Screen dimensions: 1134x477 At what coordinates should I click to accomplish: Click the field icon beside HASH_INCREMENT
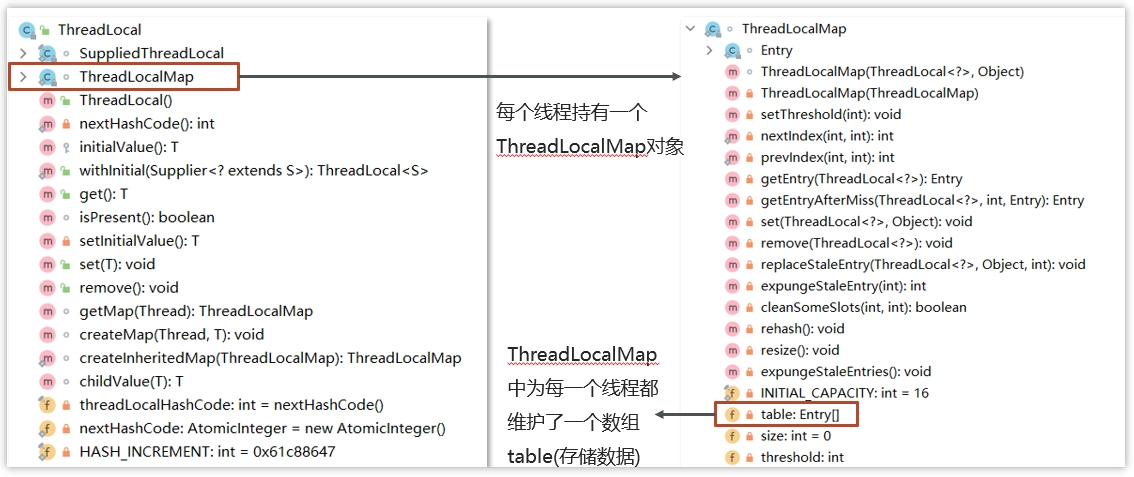point(46,452)
